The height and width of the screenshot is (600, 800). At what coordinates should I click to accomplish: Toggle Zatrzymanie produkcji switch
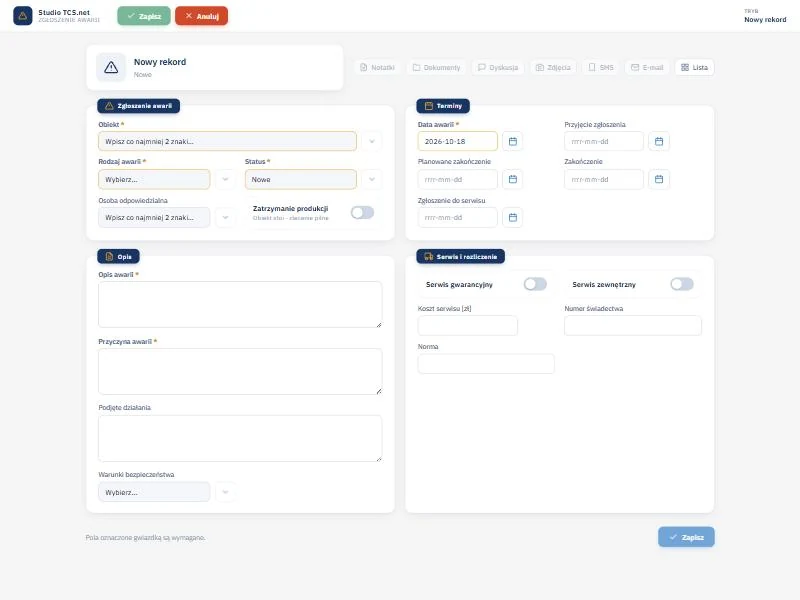(x=362, y=212)
